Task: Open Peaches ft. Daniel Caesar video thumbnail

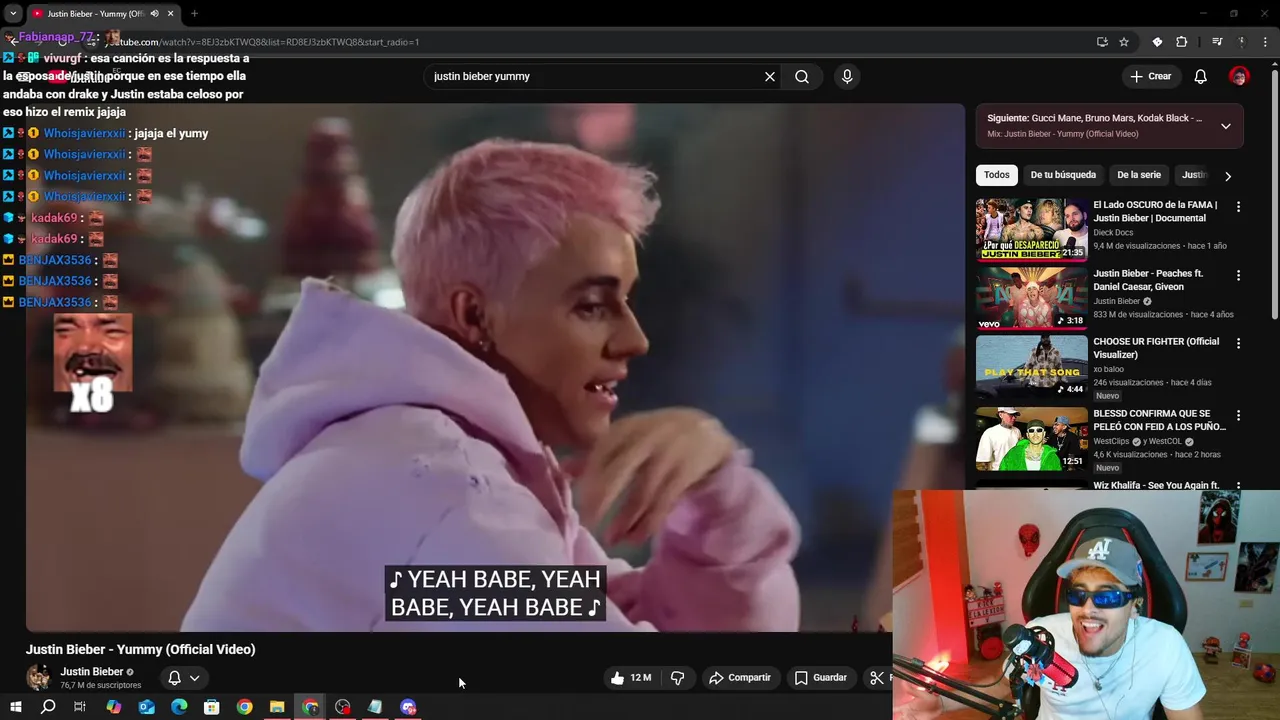Action: [1031, 298]
